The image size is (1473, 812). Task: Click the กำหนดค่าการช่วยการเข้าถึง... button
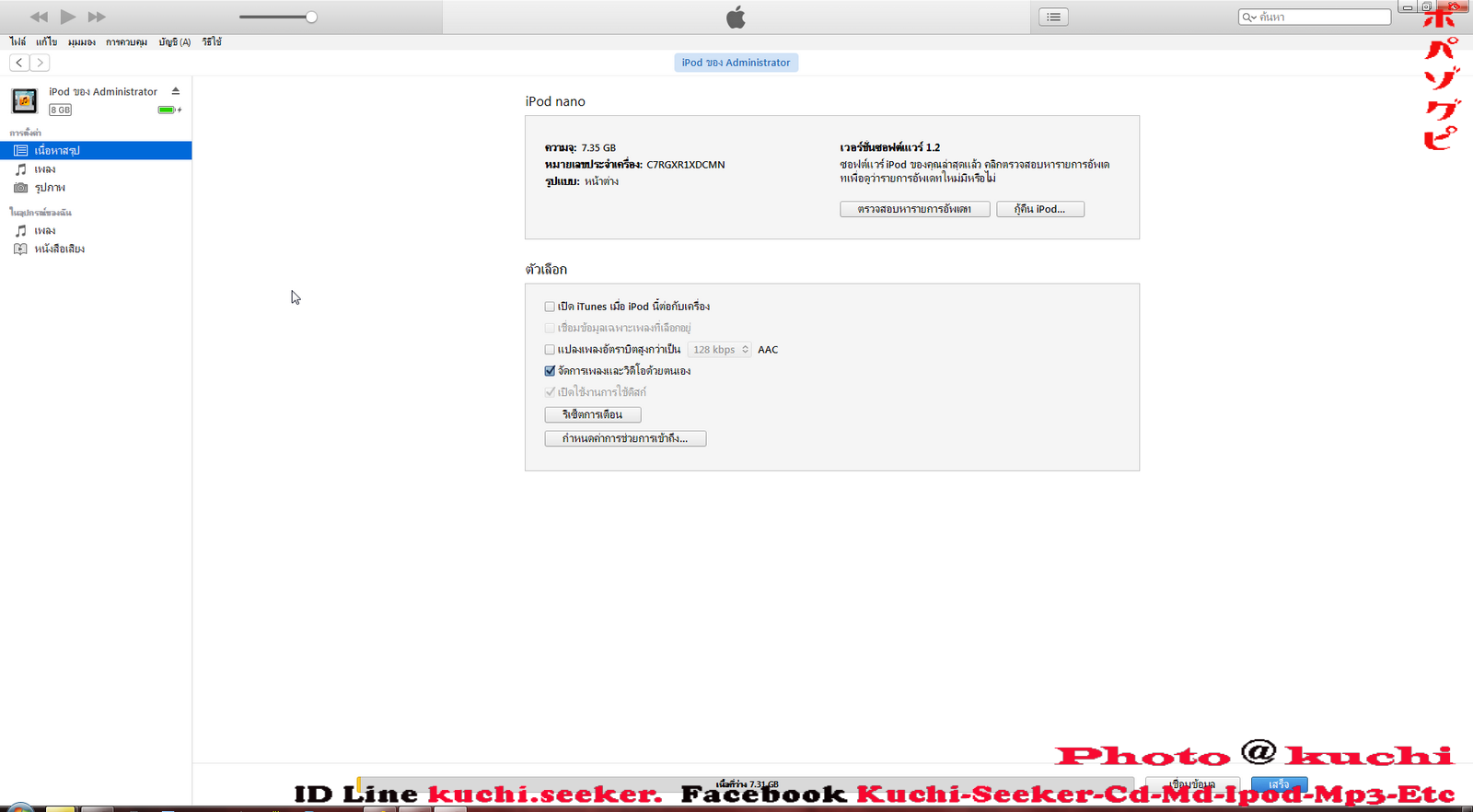point(625,439)
